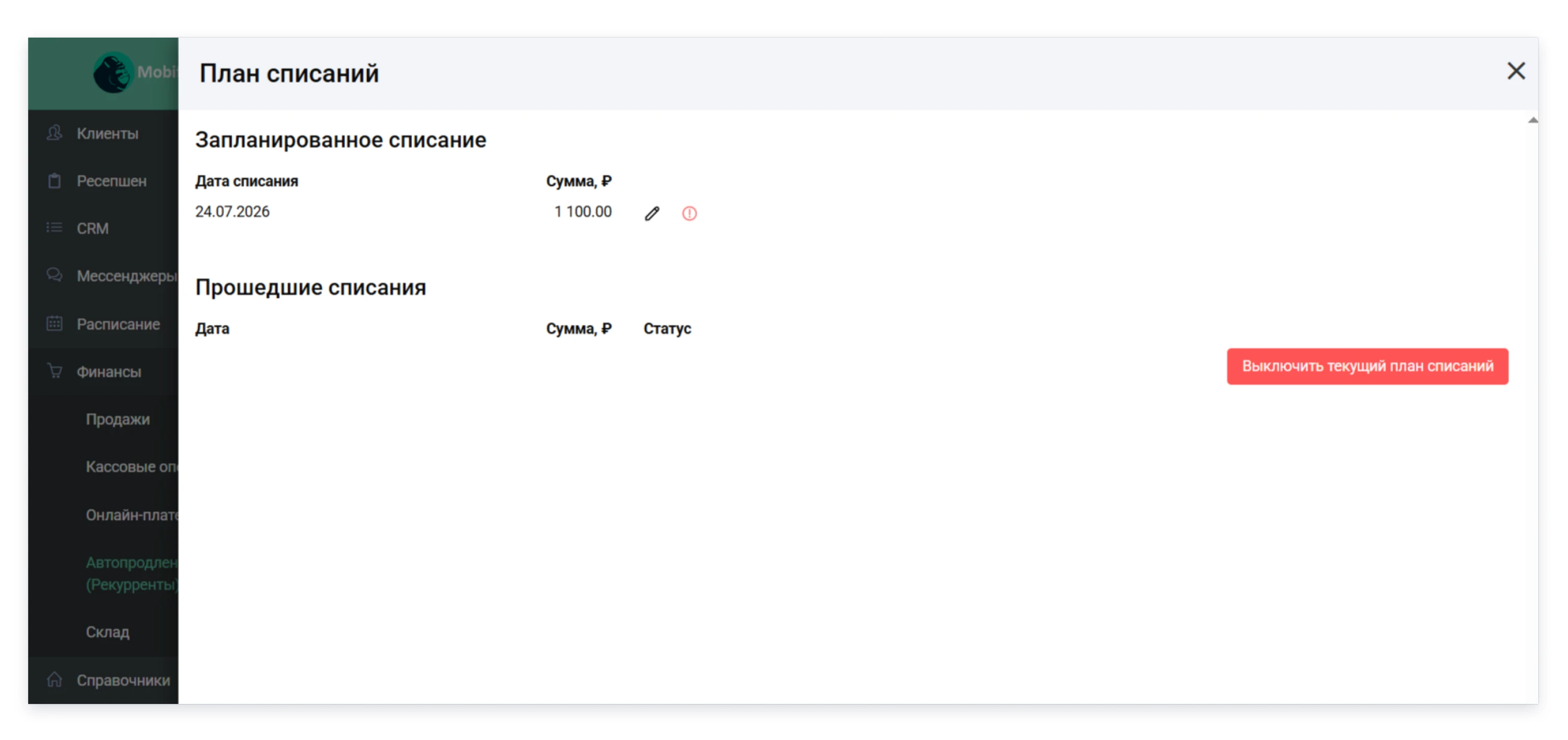
Task: Open Справочники in the sidebar
Action: point(103,680)
